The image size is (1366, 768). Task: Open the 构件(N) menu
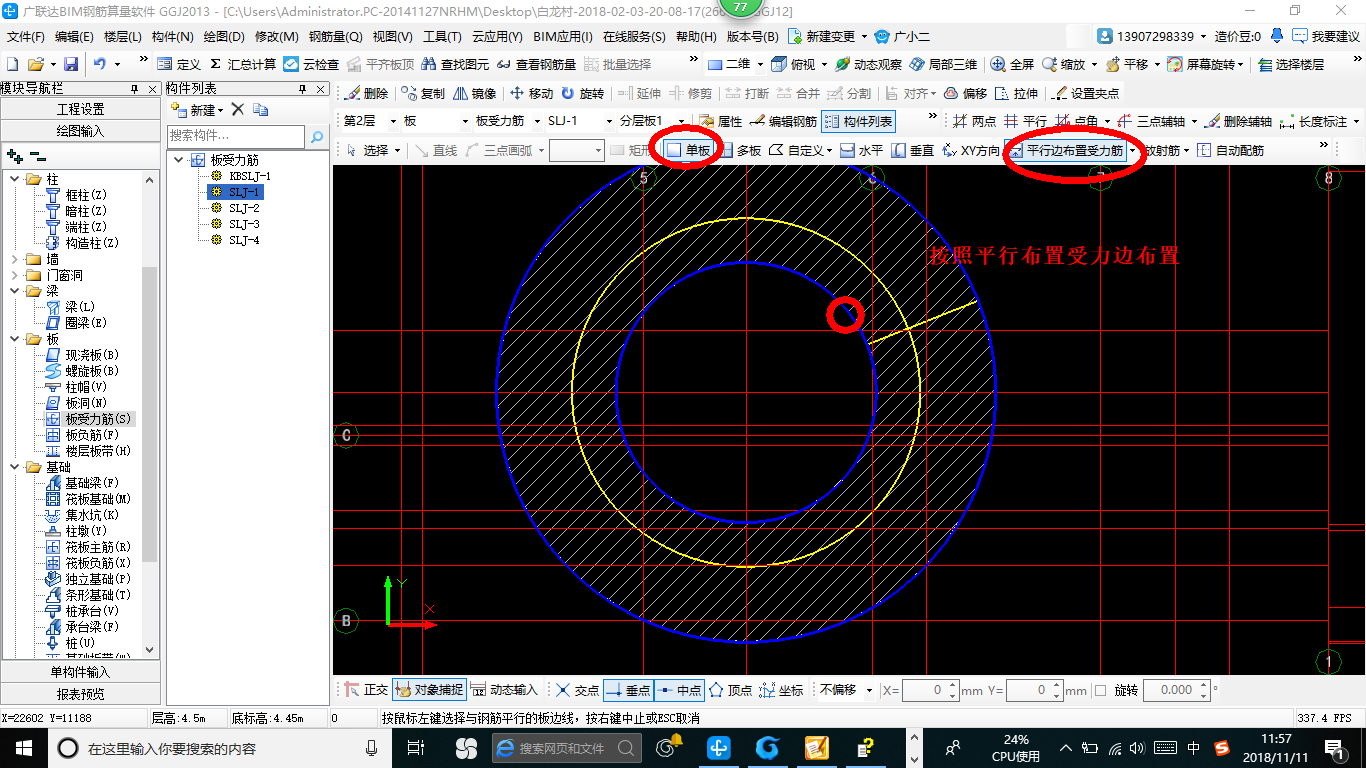pos(172,37)
